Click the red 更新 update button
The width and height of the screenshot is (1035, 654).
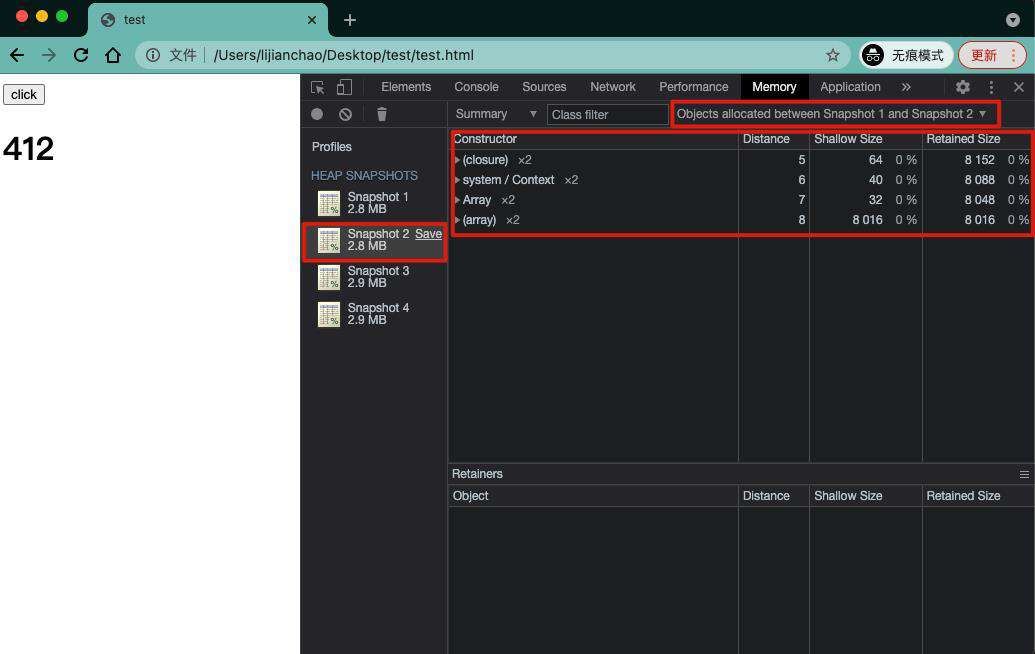[x=992, y=55]
